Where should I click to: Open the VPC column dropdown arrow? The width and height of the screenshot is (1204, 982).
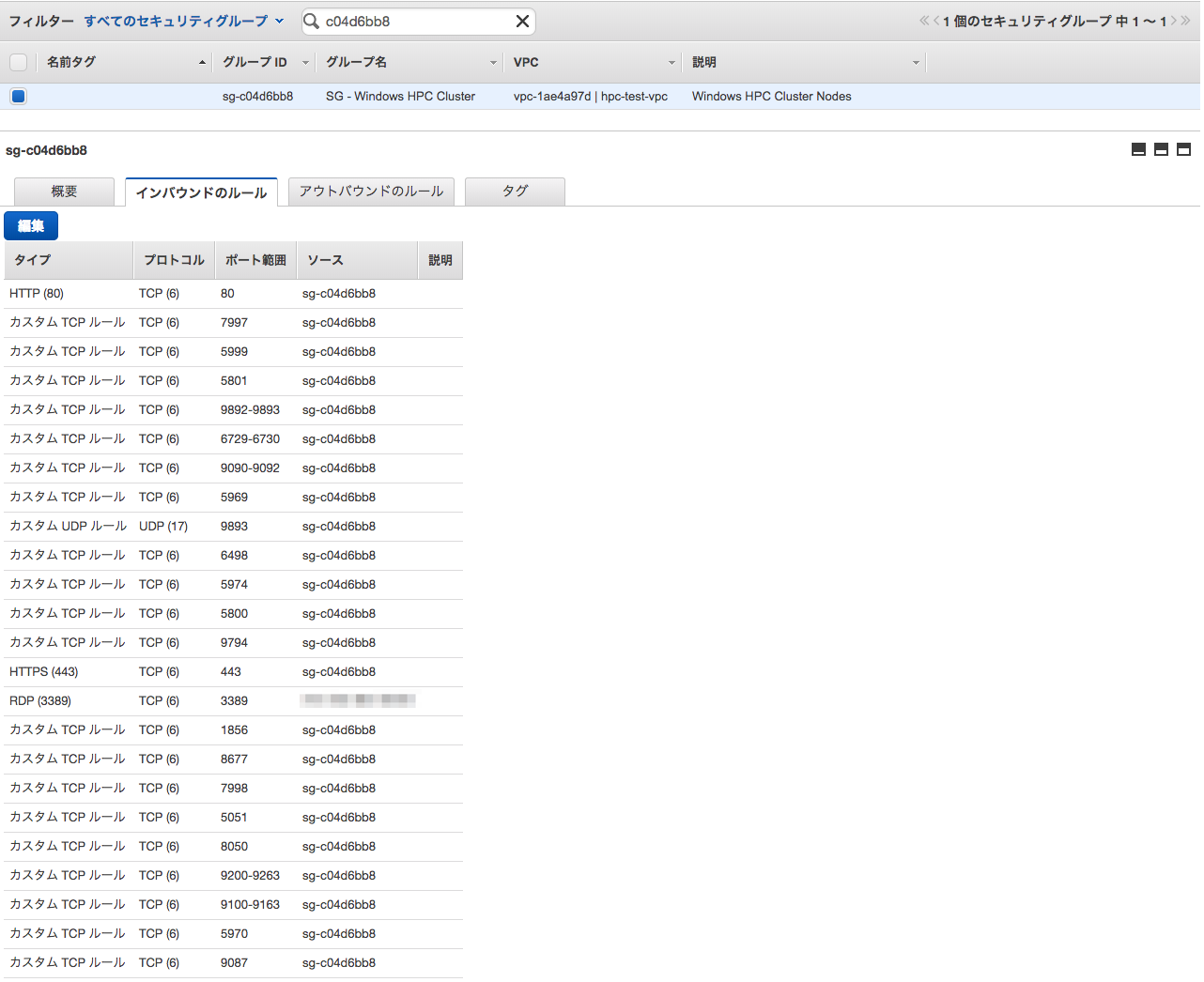pyautogui.click(x=672, y=62)
